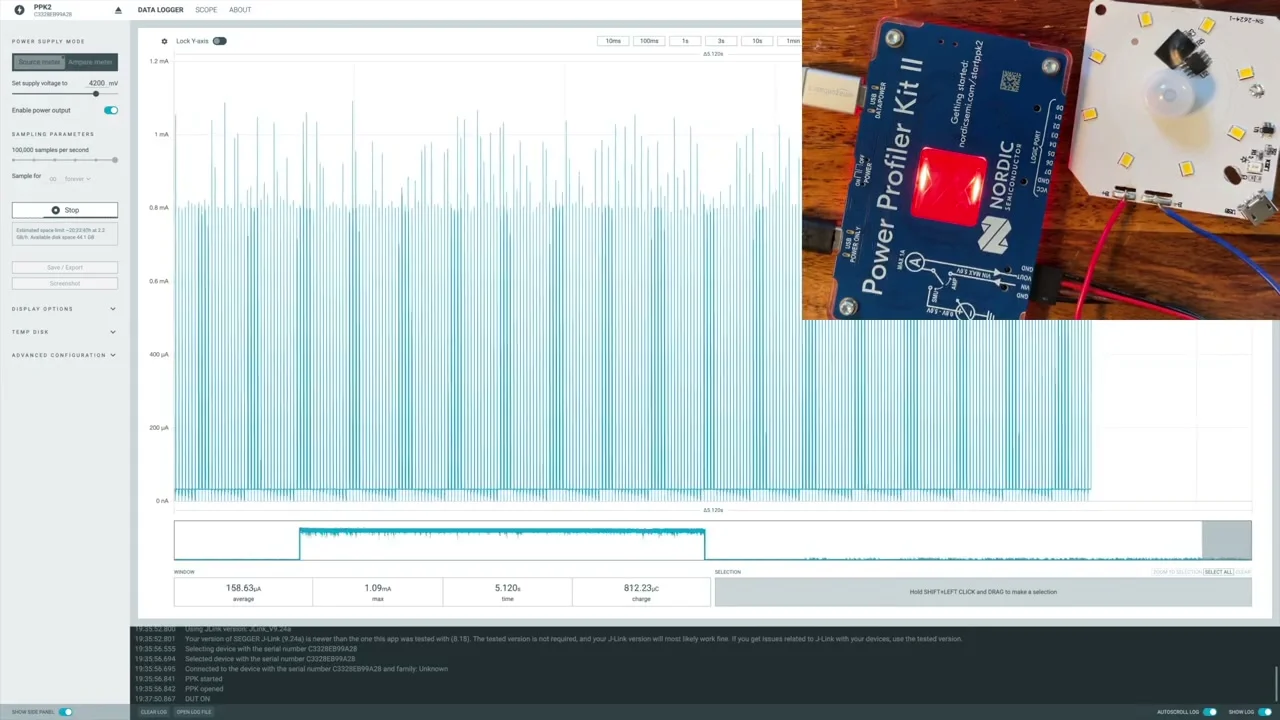The height and width of the screenshot is (720, 1280).
Task: Toggle the Autoscroll Log switch
Action: point(1210,712)
